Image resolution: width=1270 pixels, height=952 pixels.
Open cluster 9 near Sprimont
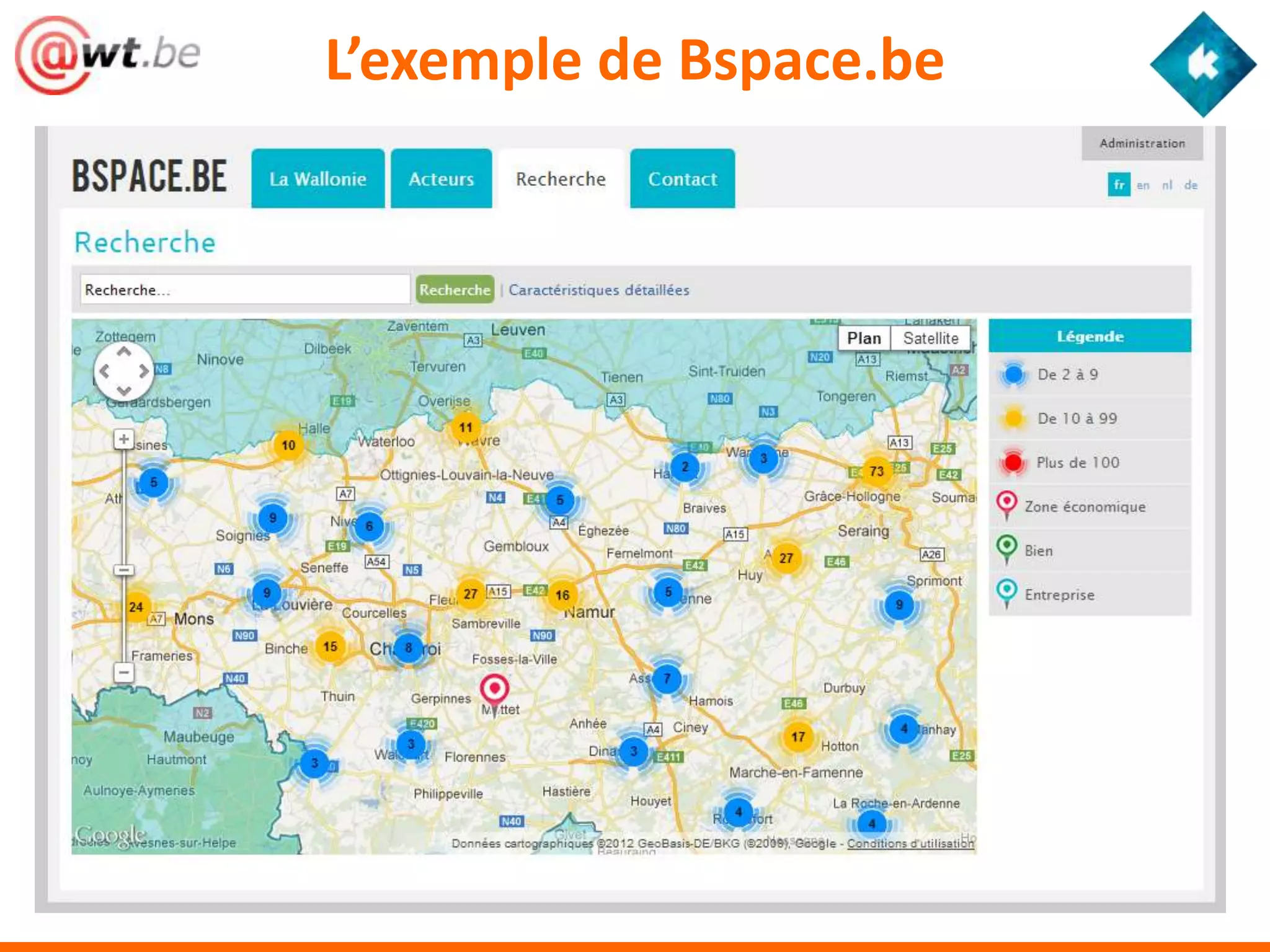[899, 604]
